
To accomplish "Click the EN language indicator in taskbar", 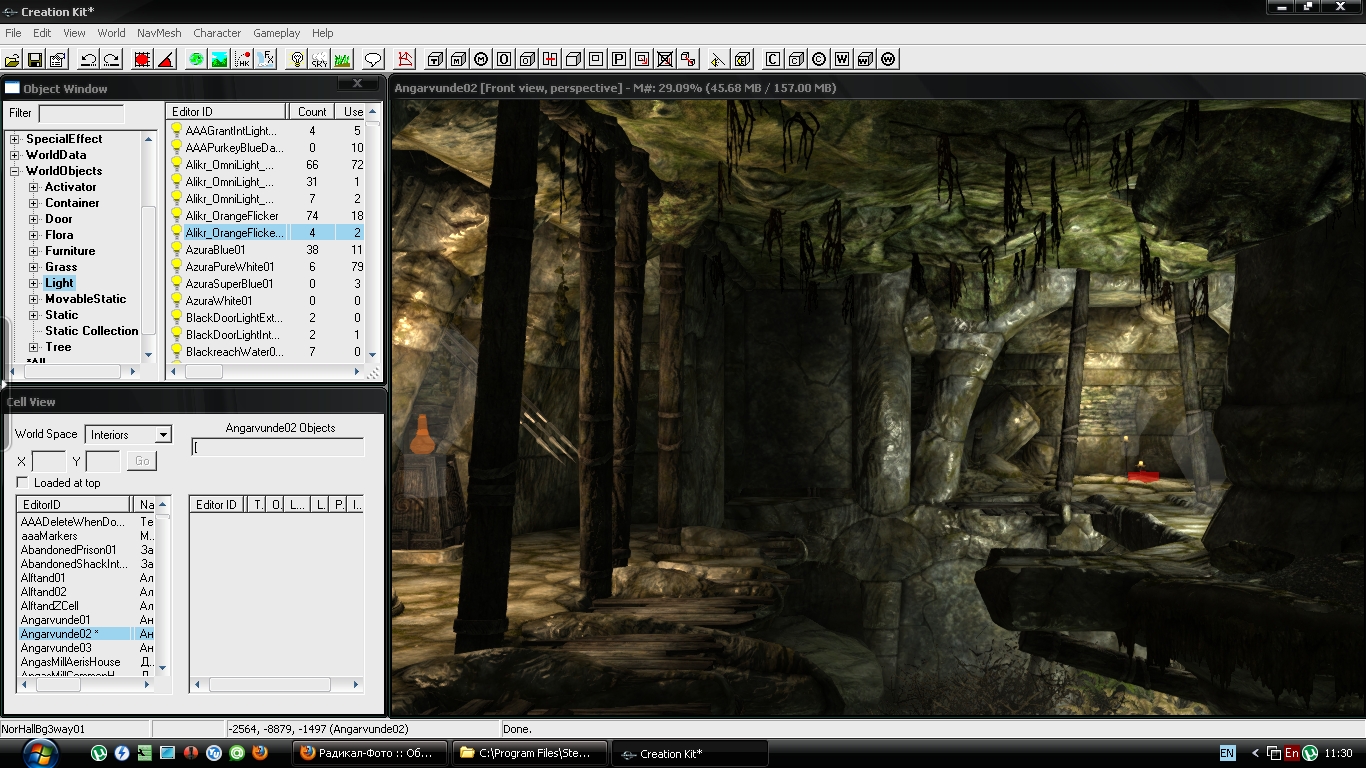I will 1227,753.
